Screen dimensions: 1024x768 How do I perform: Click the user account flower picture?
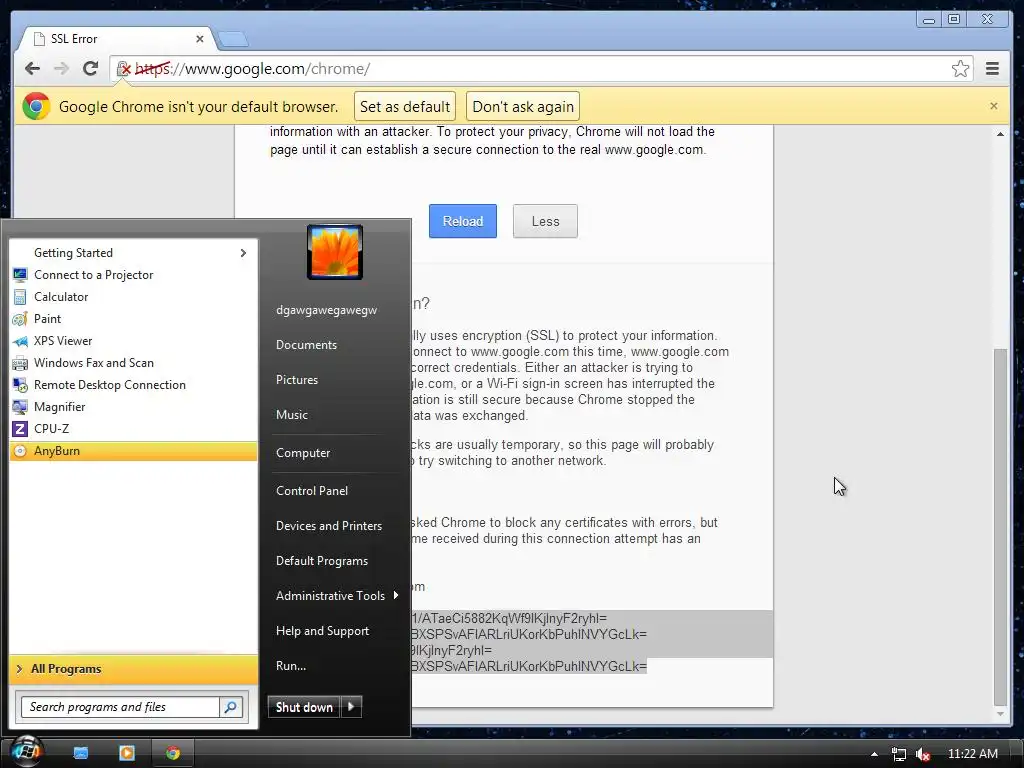tap(334, 252)
